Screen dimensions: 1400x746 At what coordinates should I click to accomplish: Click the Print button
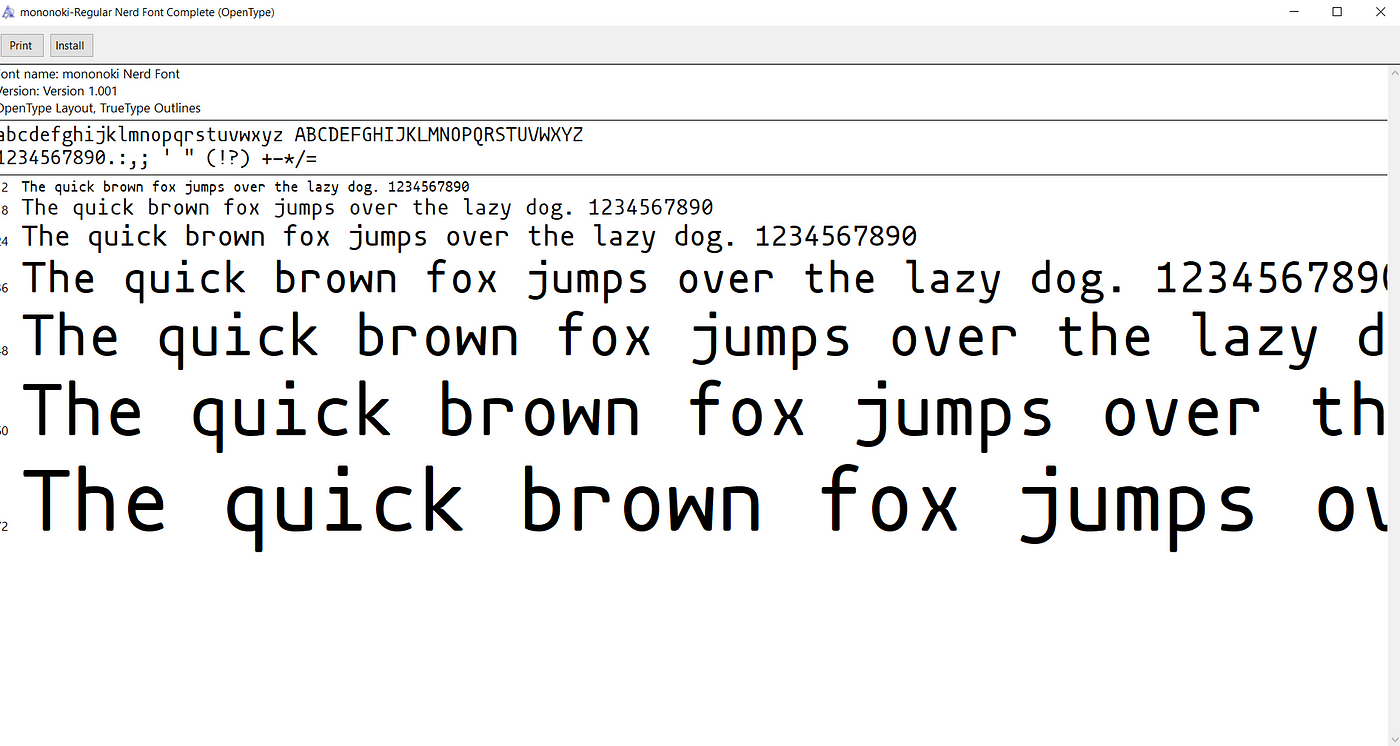point(20,45)
